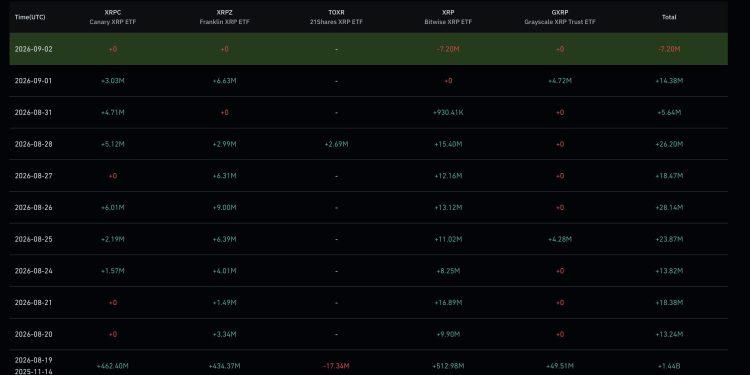Screen dimensions: 750x375
Task: Click the +13.12M Bitwise value
Action: (x=448, y=208)
